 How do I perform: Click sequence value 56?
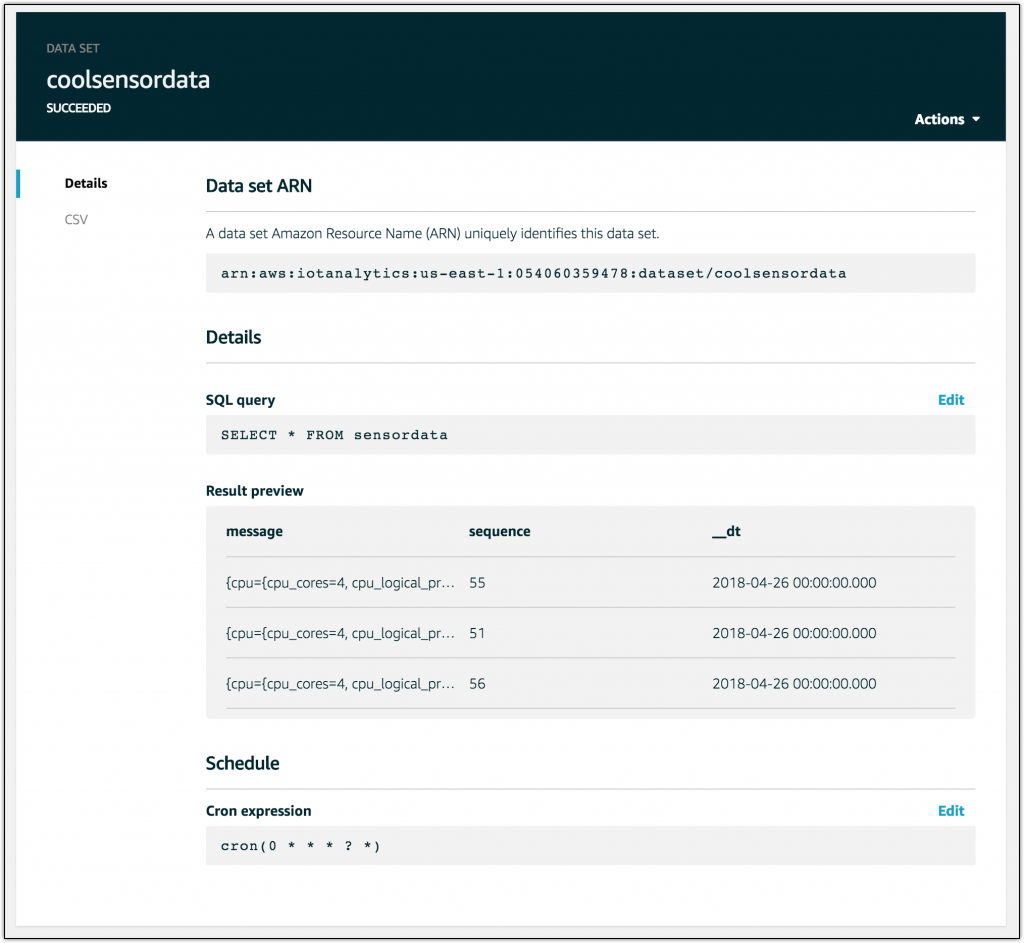[477, 684]
